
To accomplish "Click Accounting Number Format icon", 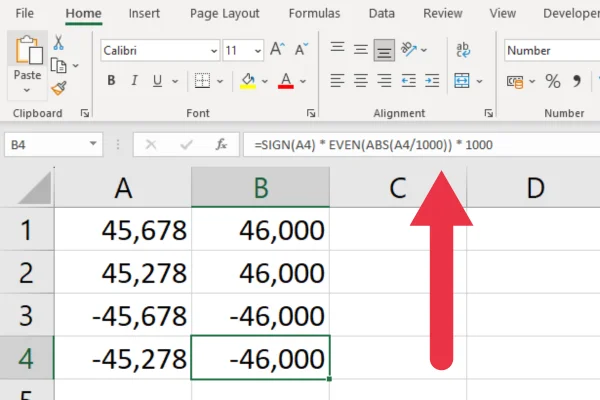I will 515,82.
